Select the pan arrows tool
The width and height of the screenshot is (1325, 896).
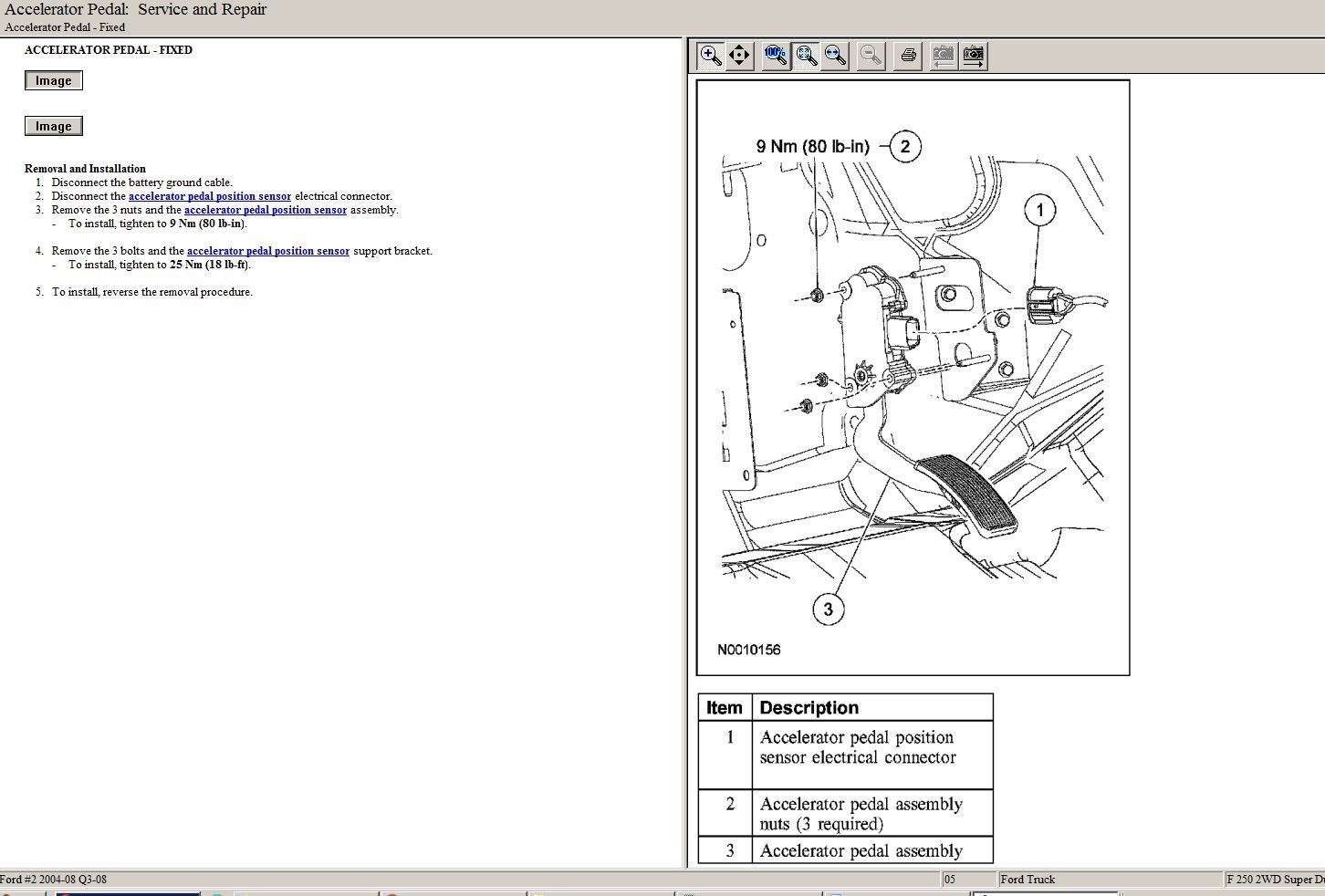(x=739, y=56)
